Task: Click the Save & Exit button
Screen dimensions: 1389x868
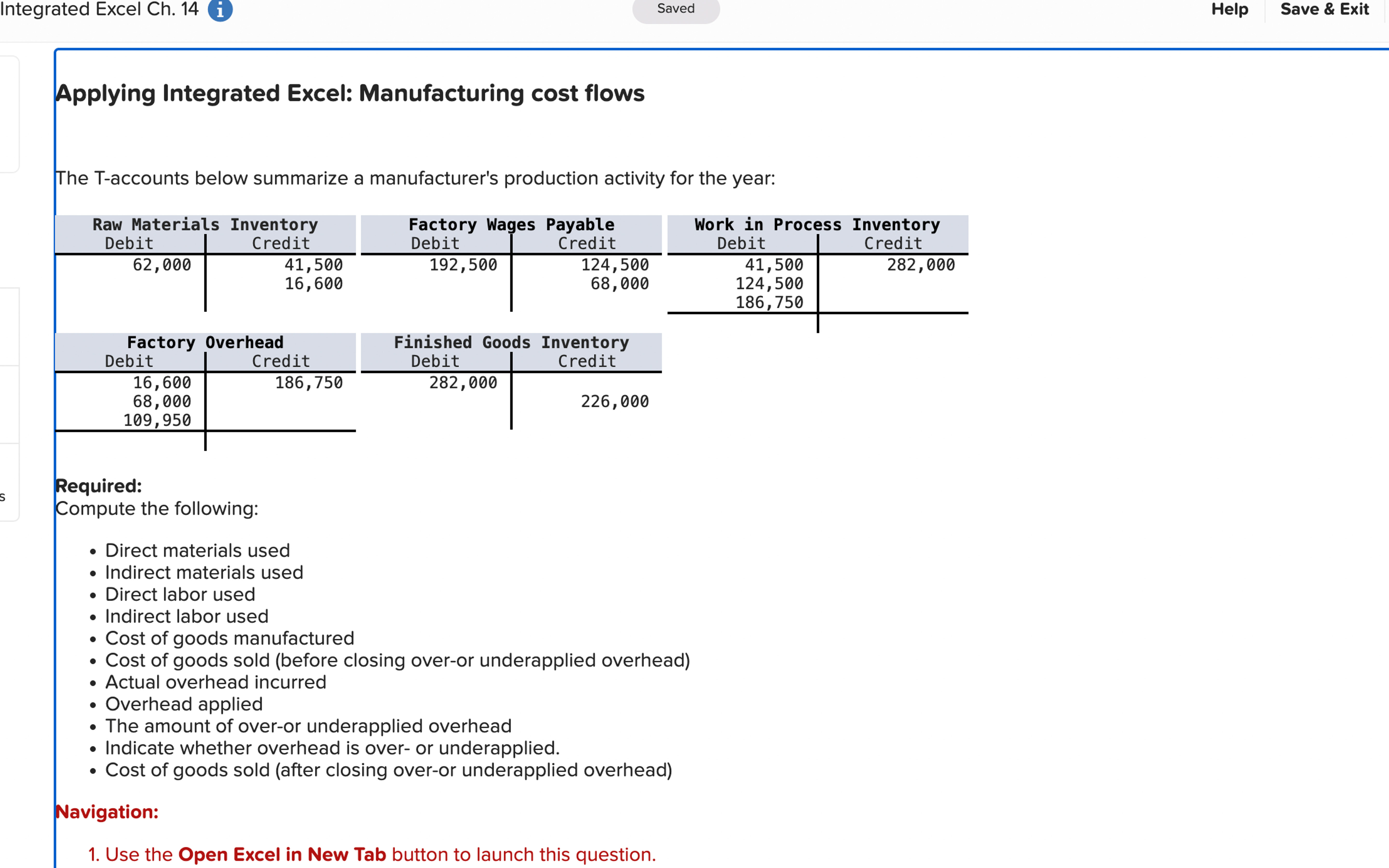Action: (1324, 9)
